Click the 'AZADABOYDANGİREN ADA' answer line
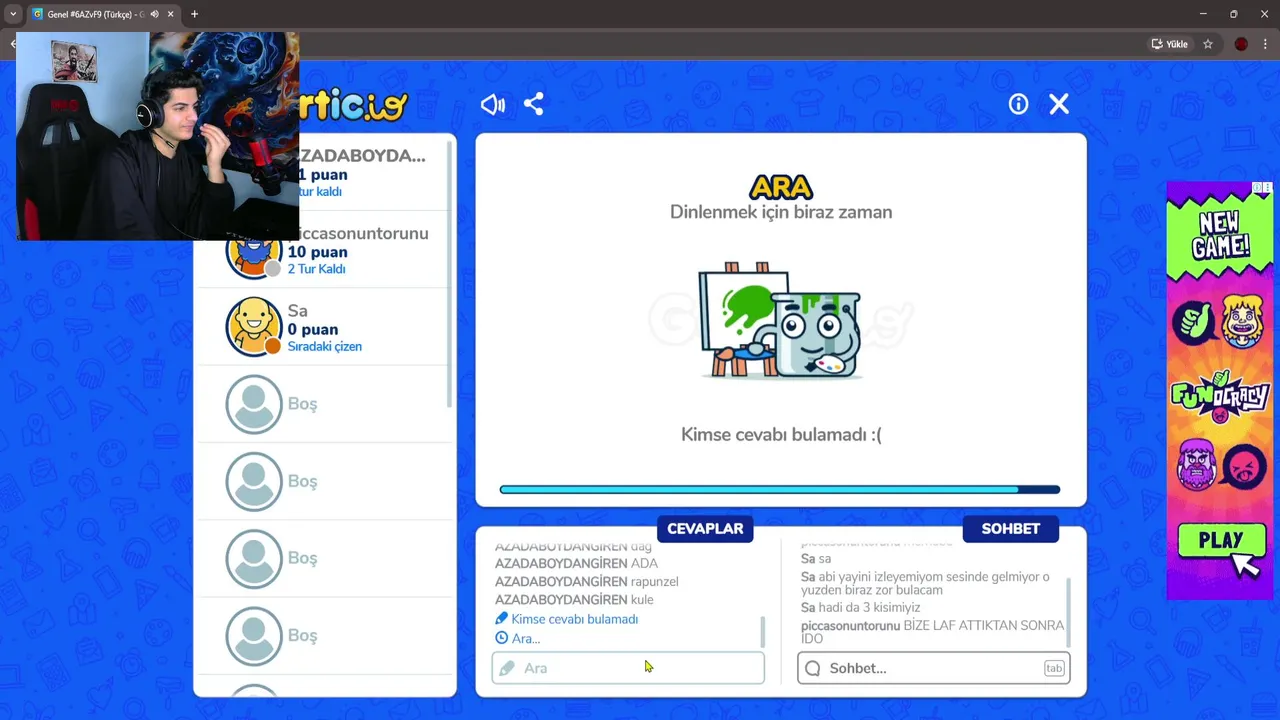Image resolution: width=1280 pixels, height=720 pixels. tap(576, 564)
